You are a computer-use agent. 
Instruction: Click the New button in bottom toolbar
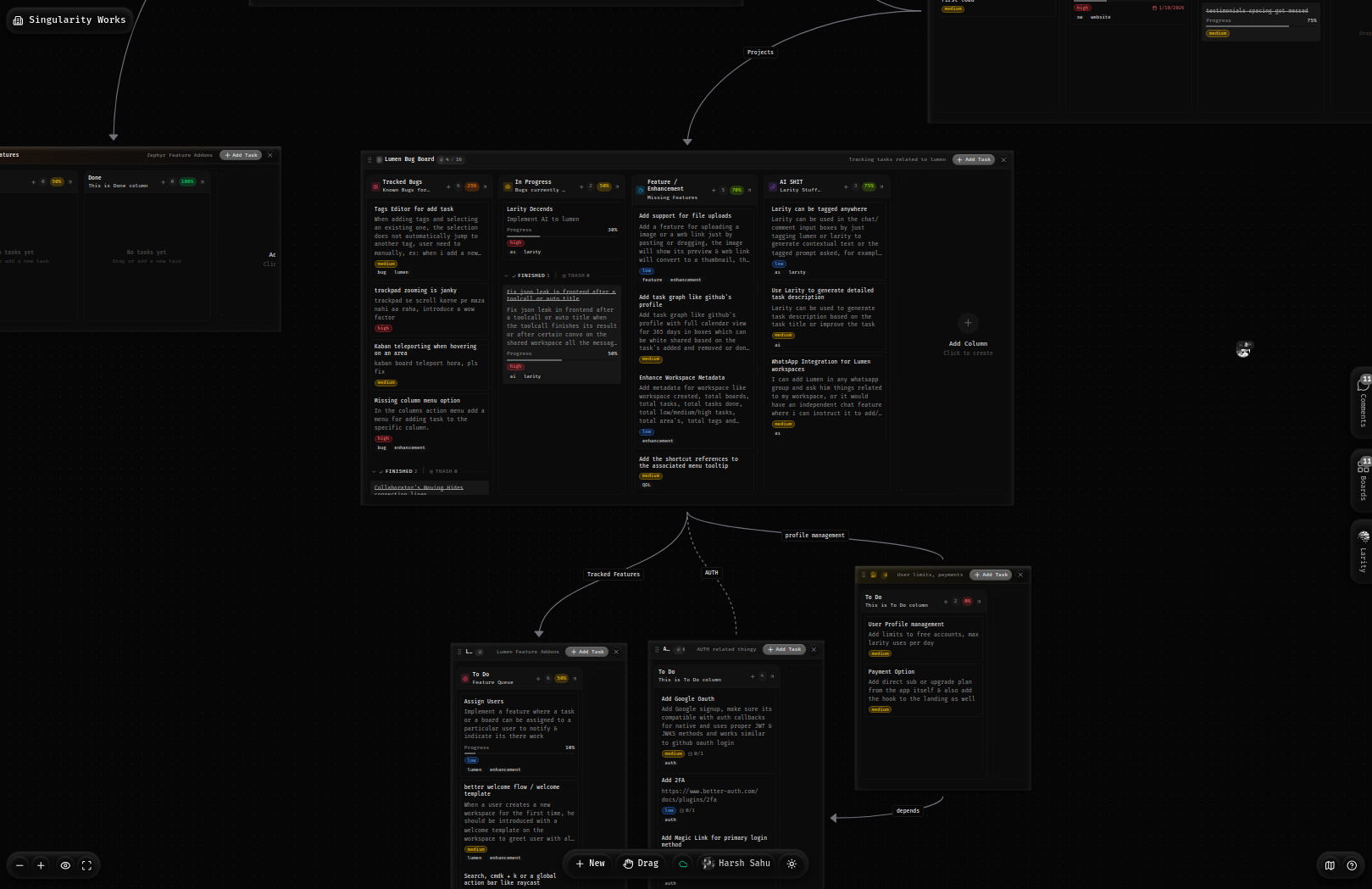pos(591,864)
